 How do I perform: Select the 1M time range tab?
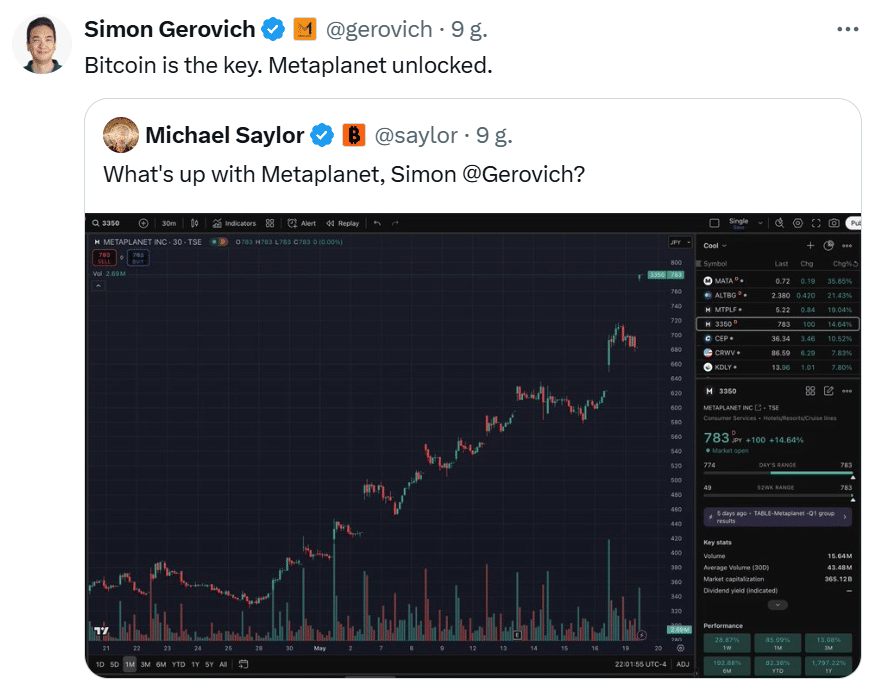click(x=130, y=665)
